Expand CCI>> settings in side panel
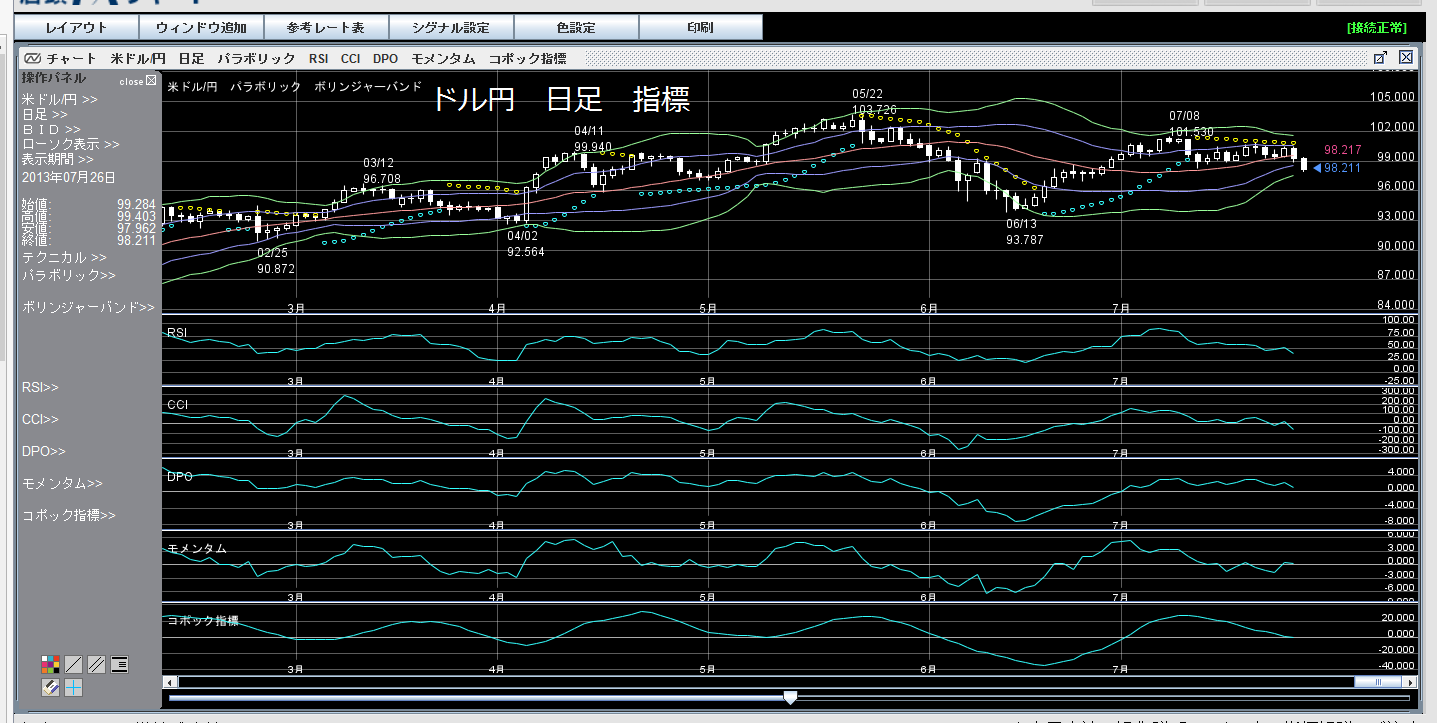1437x723 pixels. [40, 419]
